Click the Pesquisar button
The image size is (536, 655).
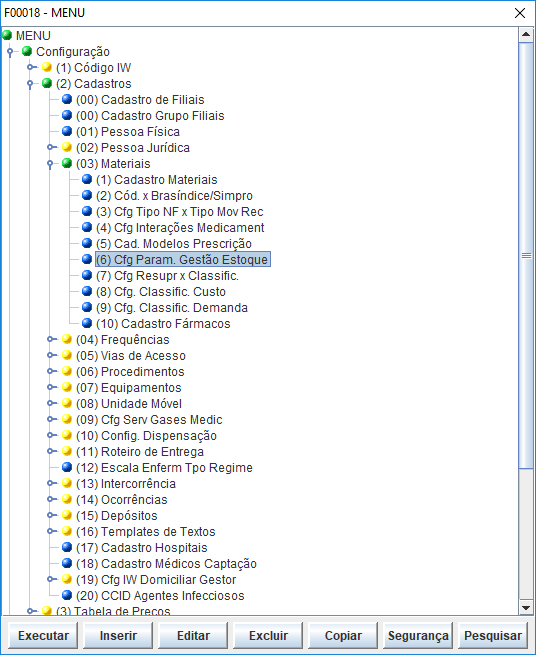click(493, 635)
